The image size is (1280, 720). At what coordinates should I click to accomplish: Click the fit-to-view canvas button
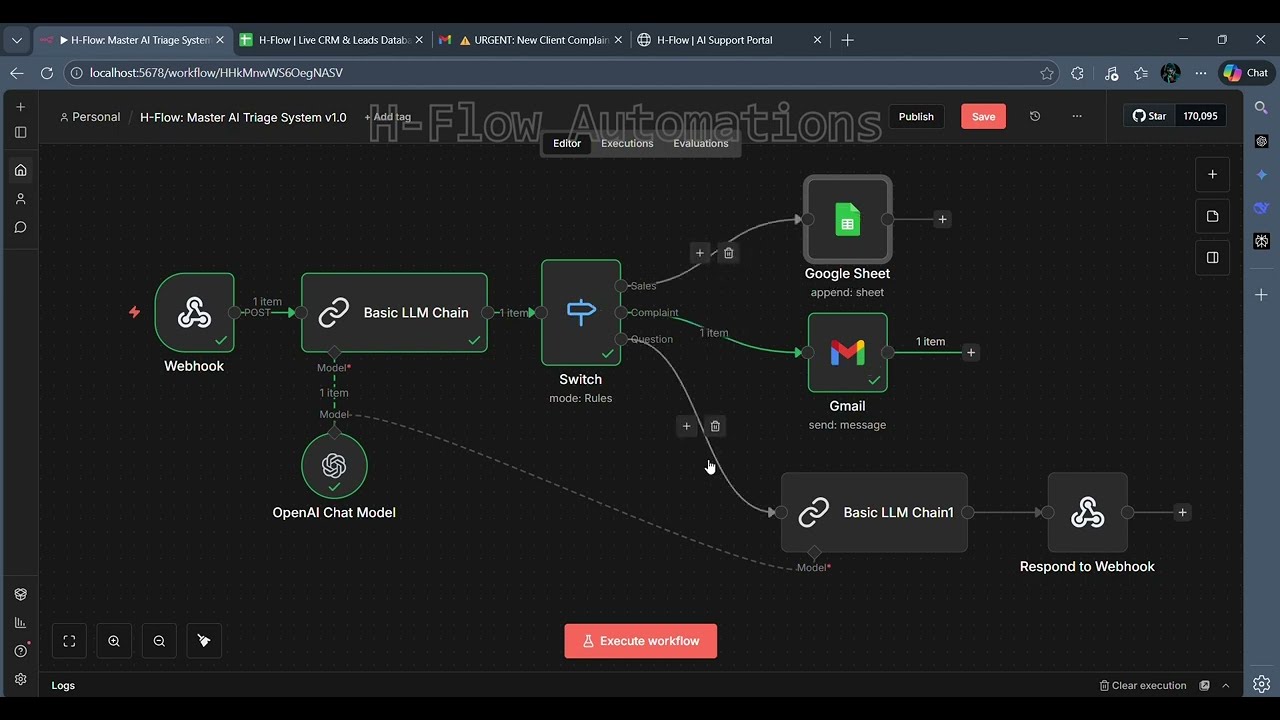pos(69,641)
